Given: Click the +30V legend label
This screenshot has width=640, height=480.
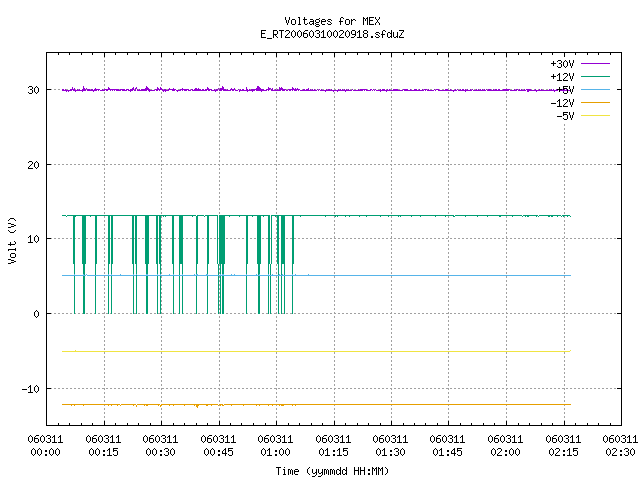Looking at the screenshot, I should (562, 64).
